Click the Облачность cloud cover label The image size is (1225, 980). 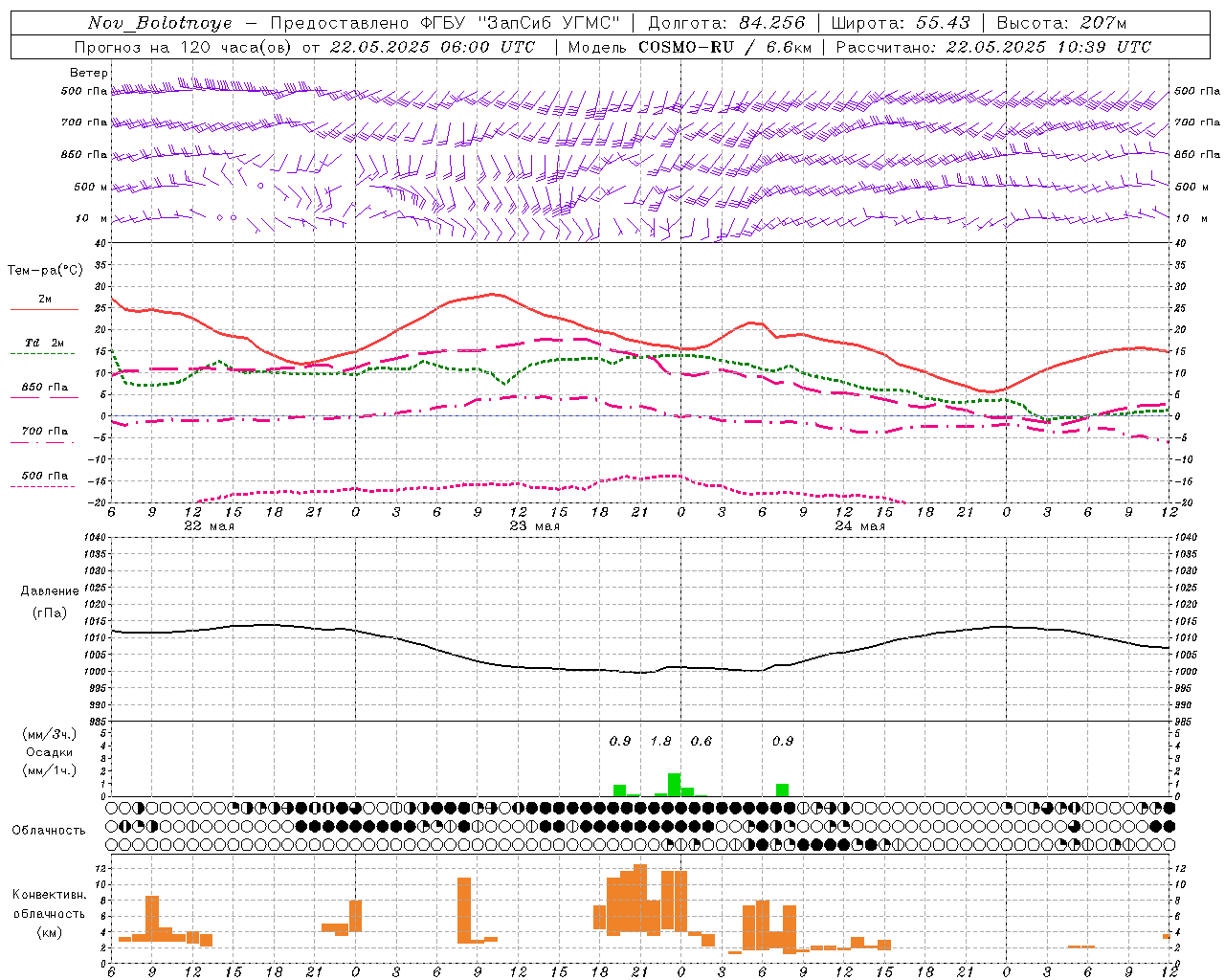48,831
